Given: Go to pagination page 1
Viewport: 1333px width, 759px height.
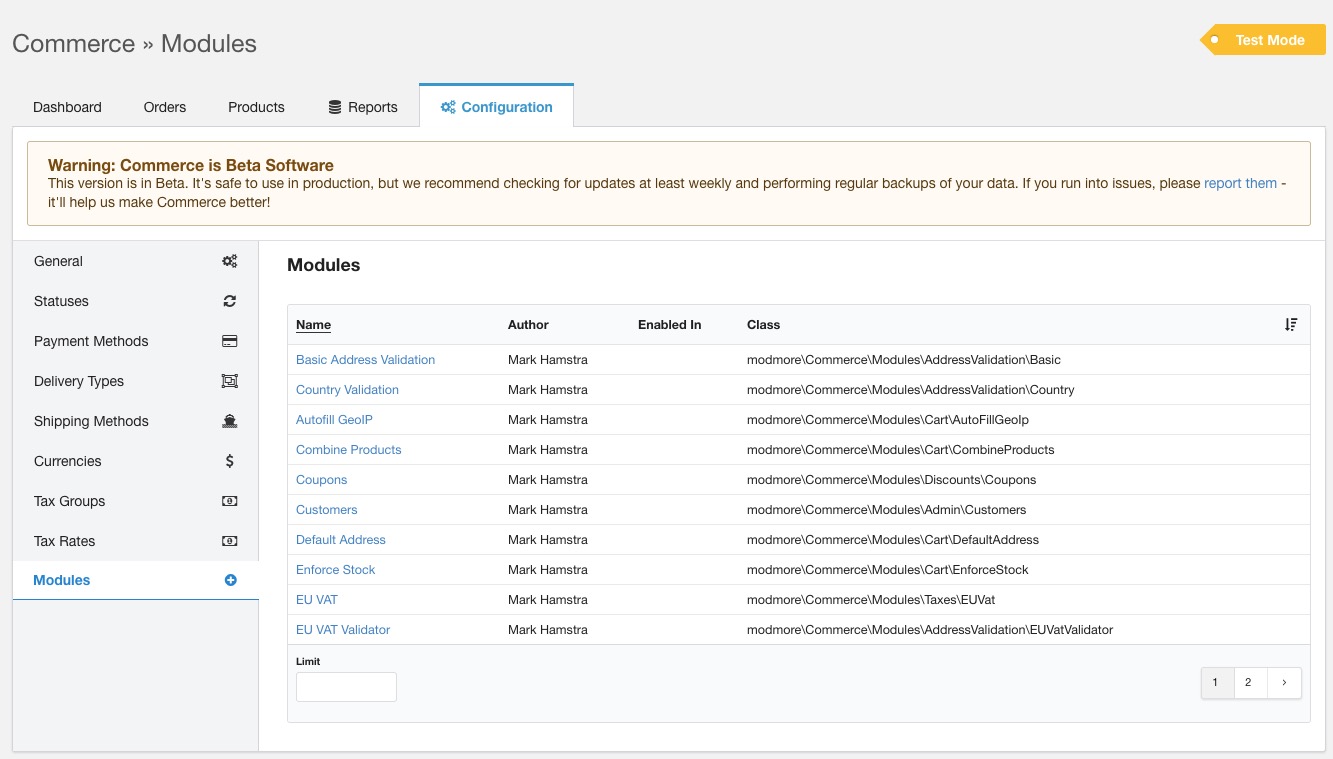Looking at the screenshot, I should pos(1215,683).
